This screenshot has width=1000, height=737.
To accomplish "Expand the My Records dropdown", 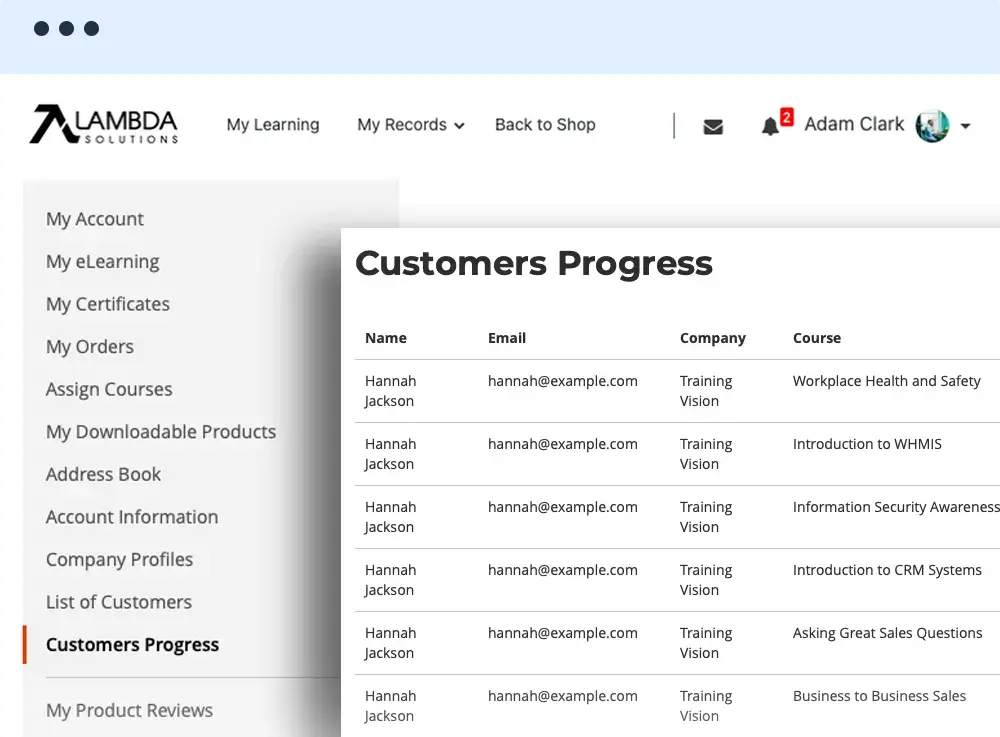I will [x=411, y=125].
